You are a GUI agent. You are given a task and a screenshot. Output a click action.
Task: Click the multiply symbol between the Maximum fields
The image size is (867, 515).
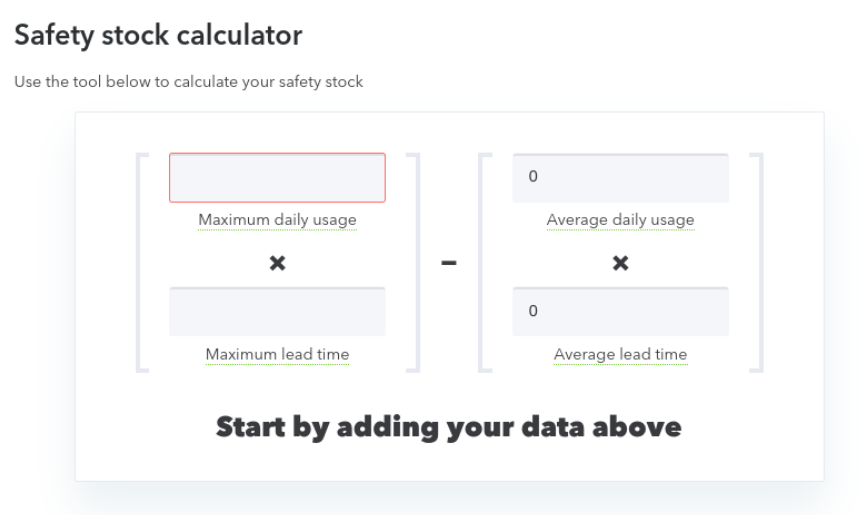tap(277, 264)
